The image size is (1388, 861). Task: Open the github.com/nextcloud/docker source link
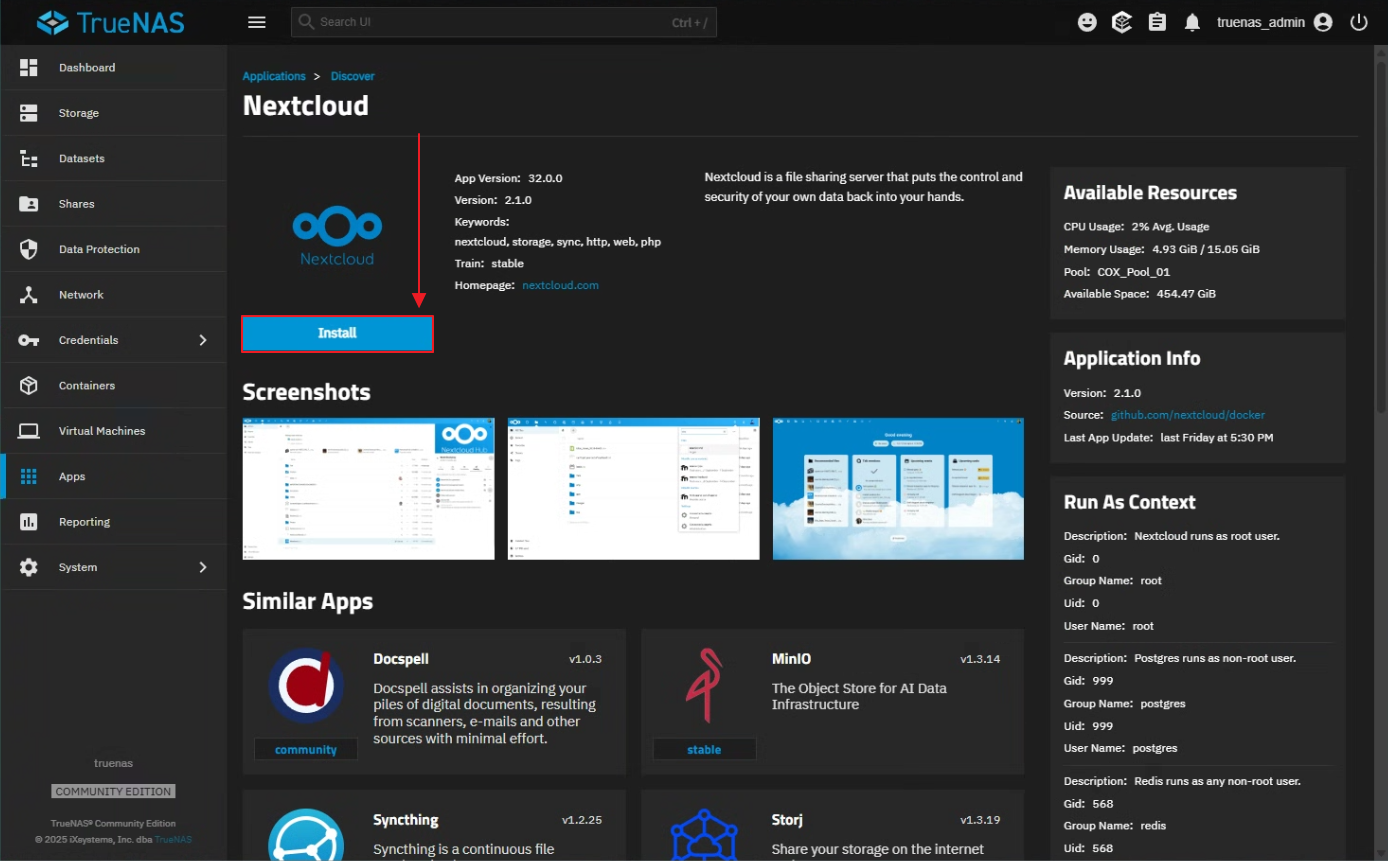[1188, 415]
